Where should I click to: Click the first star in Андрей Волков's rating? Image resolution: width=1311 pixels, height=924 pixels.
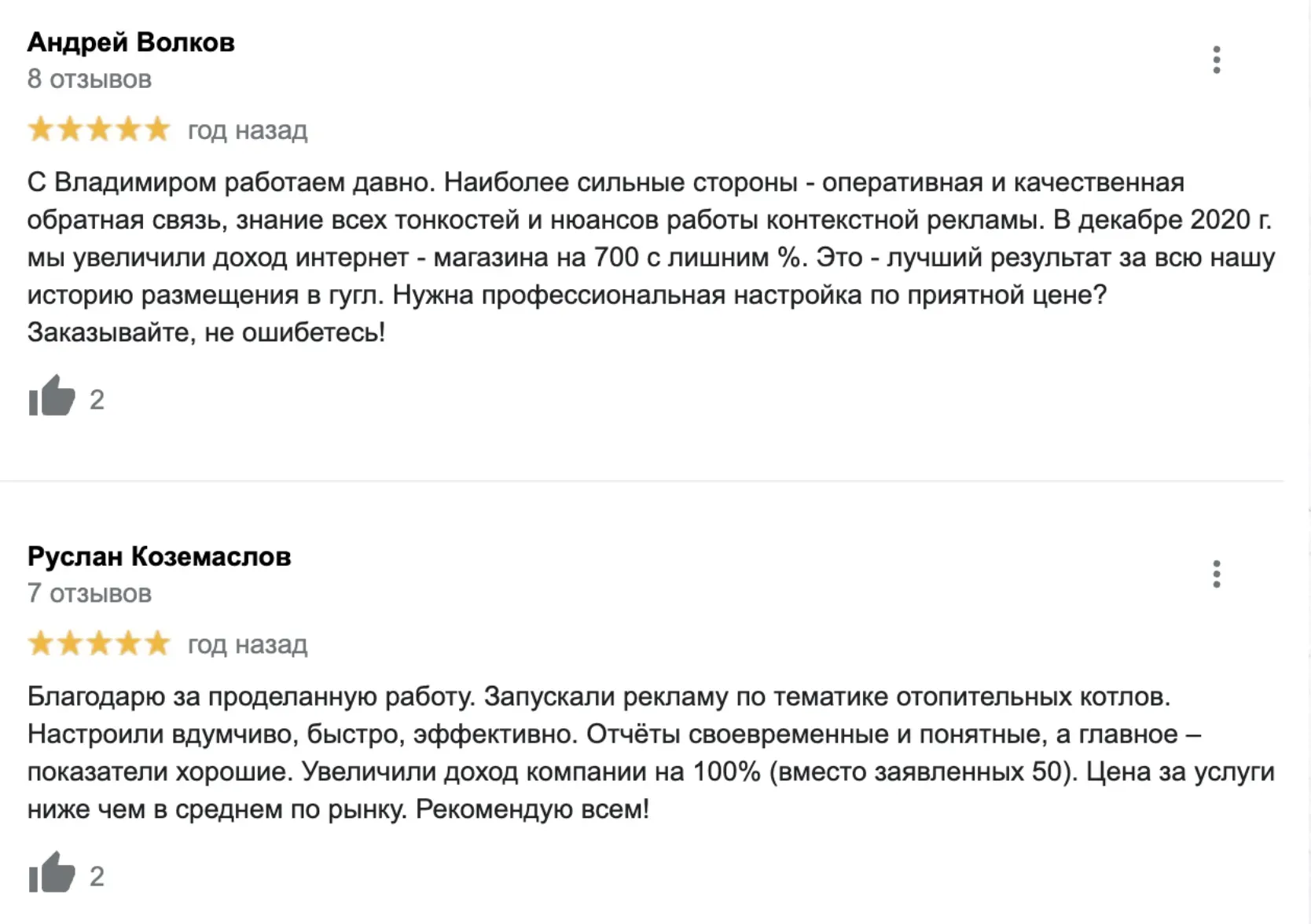40,129
